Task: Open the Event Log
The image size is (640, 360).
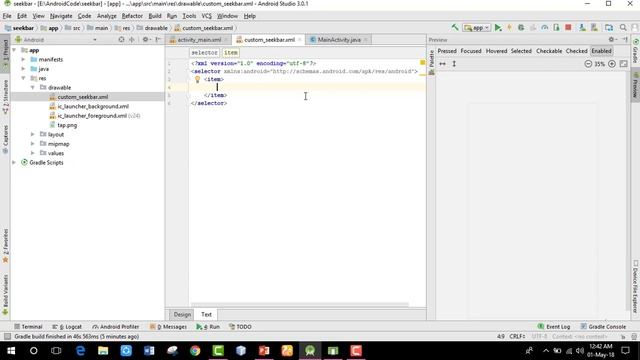Action: click(x=554, y=327)
